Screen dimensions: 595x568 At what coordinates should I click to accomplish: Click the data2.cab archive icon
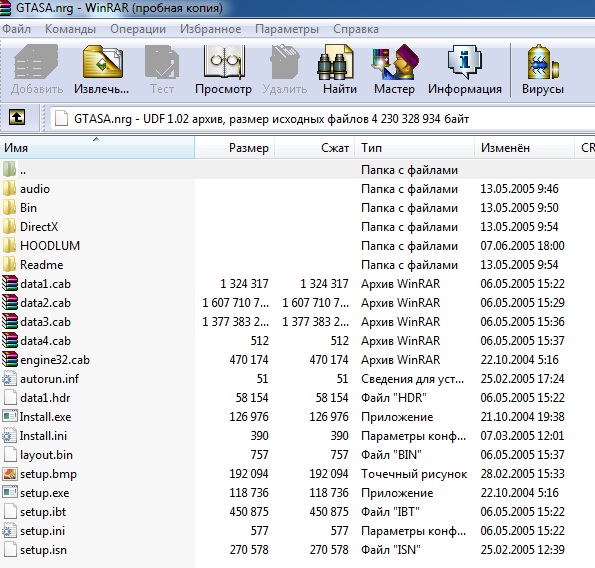(9, 302)
